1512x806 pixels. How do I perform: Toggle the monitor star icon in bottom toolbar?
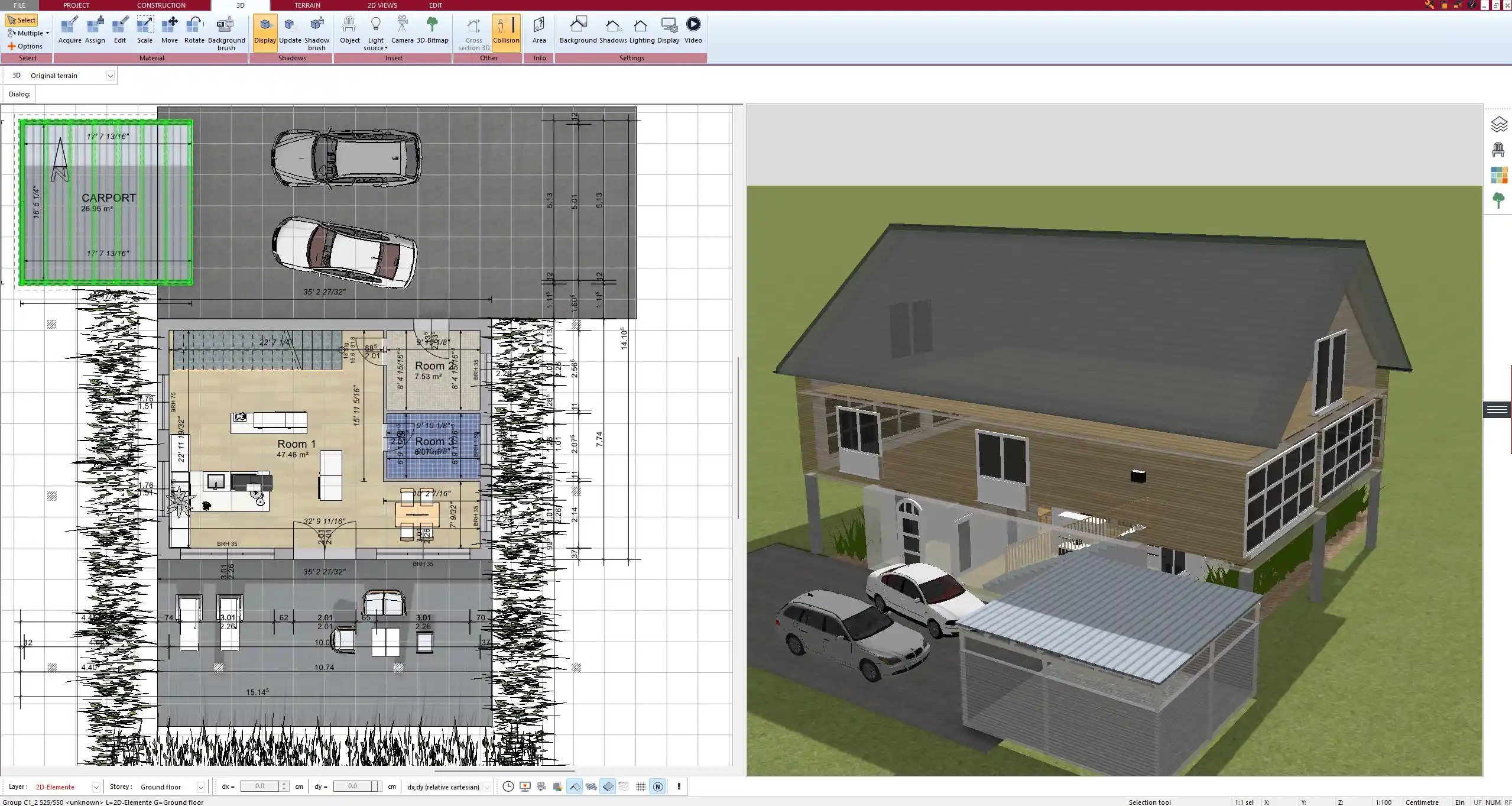[x=524, y=786]
